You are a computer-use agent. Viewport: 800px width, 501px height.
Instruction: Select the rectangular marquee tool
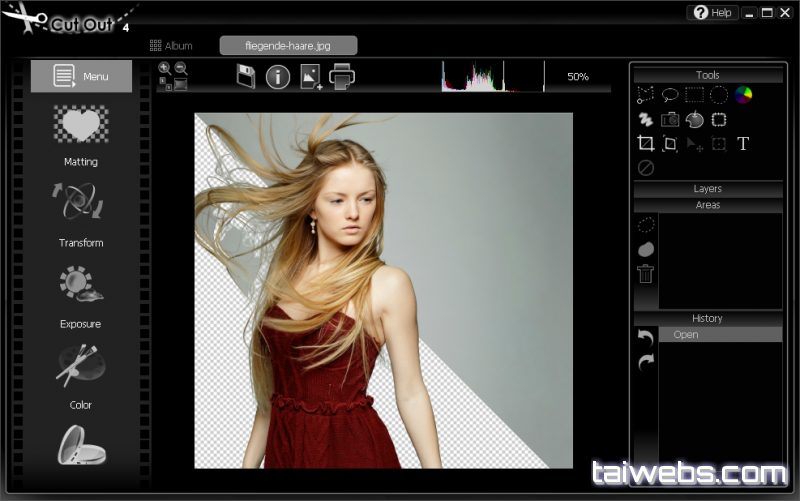(694, 95)
